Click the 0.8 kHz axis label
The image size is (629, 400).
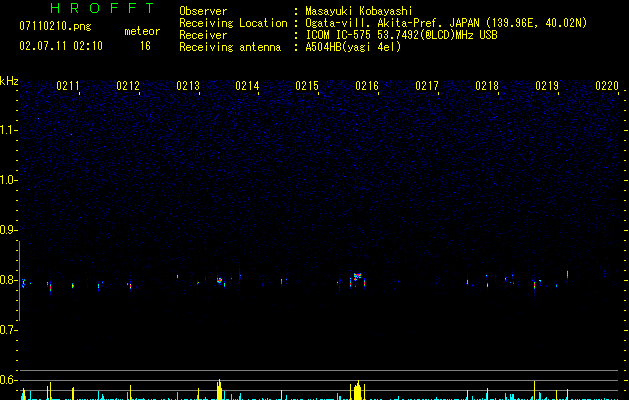[8, 280]
